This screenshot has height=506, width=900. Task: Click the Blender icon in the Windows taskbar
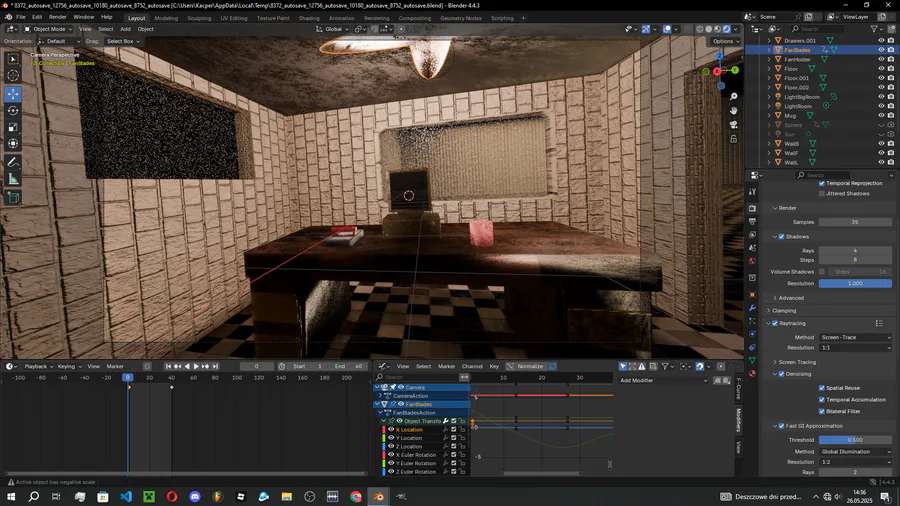click(x=379, y=497)
